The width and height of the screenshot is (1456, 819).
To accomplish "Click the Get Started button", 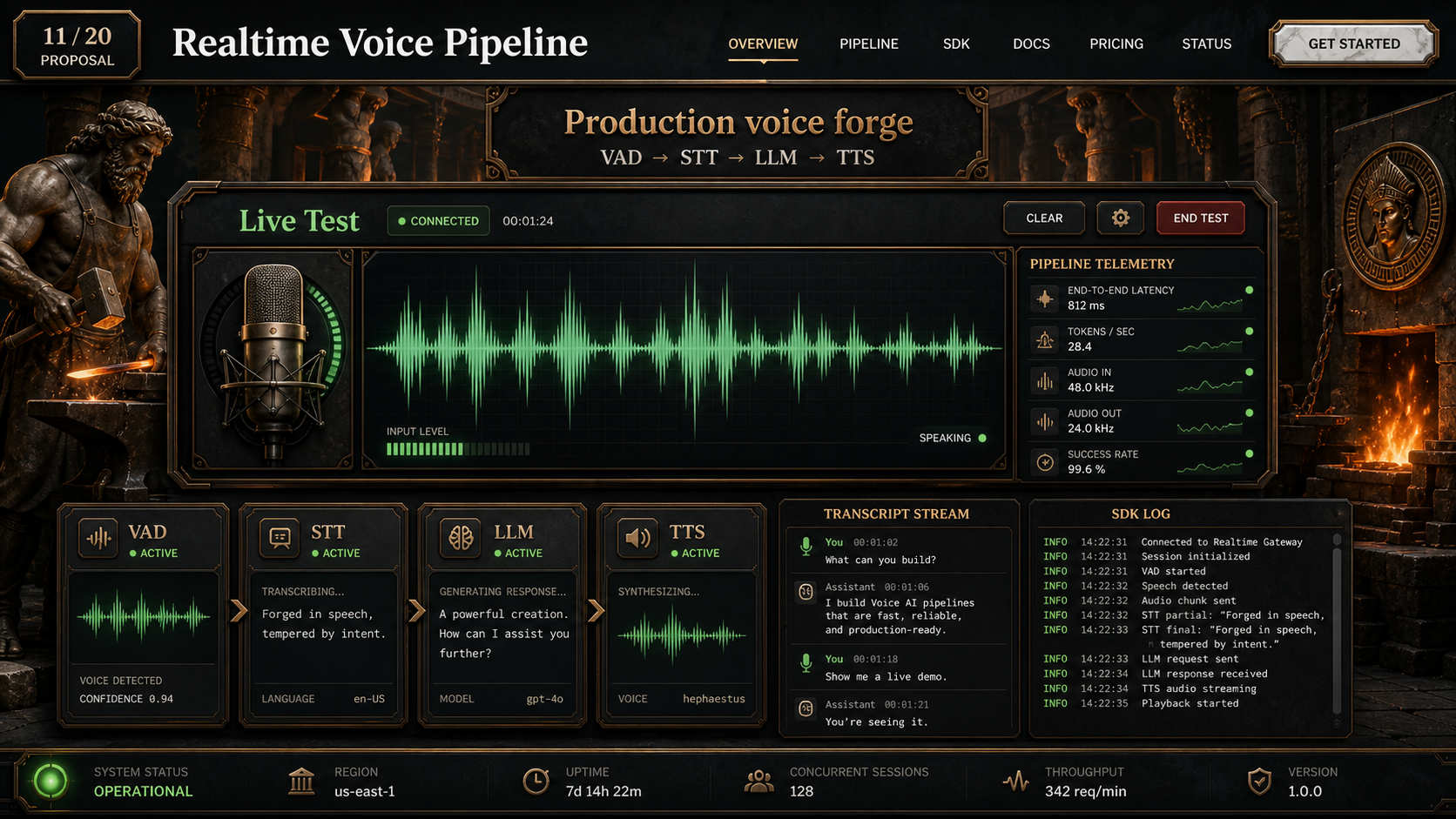I will point(1354,44).
